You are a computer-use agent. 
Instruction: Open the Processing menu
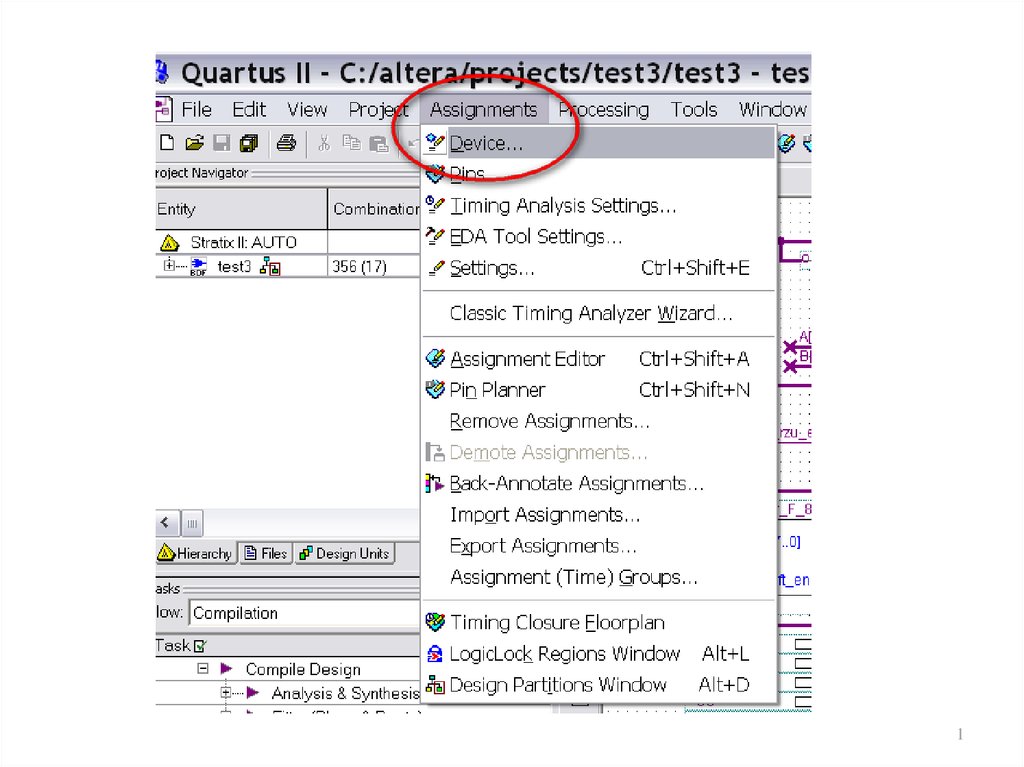[x=603, y=110]
